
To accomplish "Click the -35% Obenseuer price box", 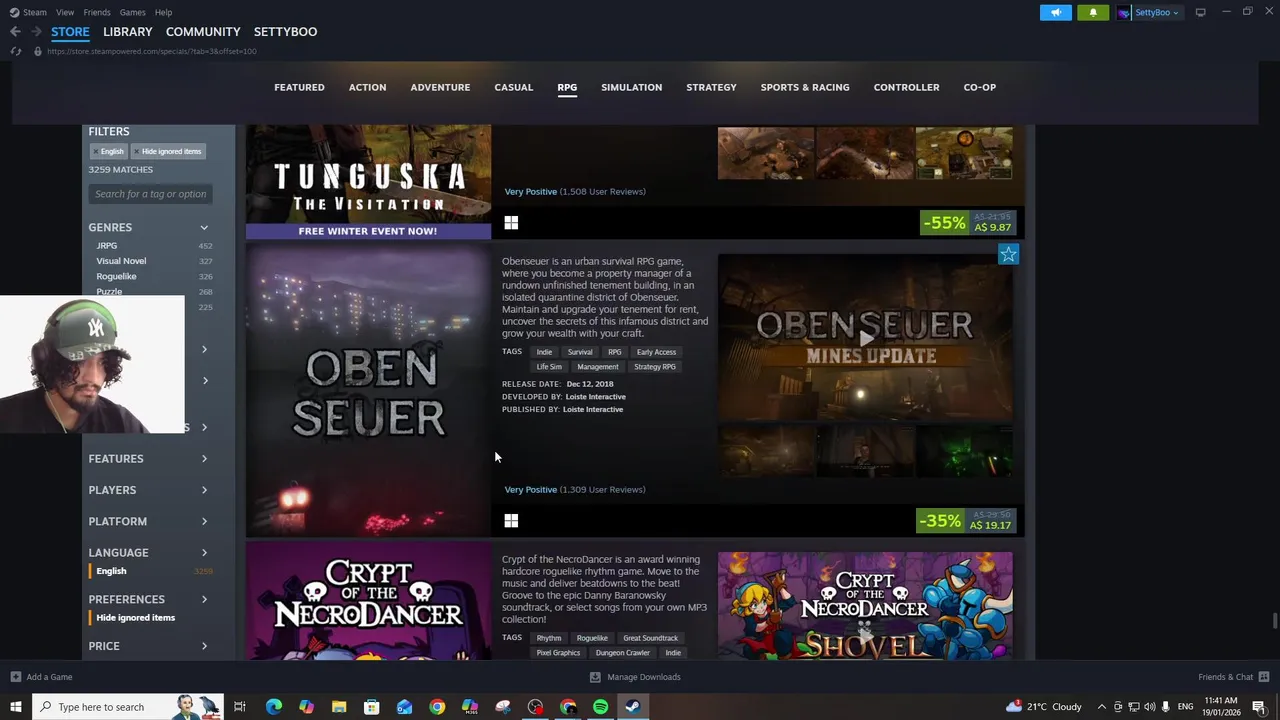I will tap(967, 521).
